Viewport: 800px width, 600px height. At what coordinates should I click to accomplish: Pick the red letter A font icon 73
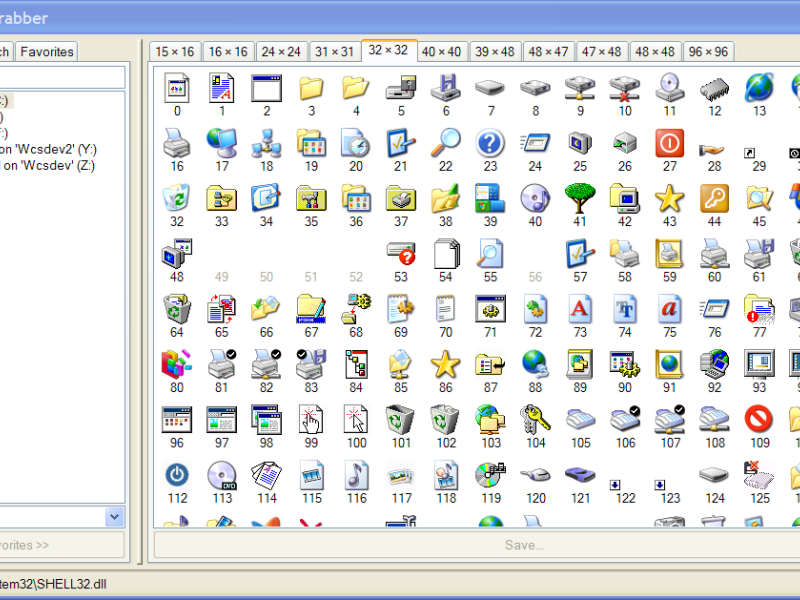pyautogui.click(x=580, y=309)
